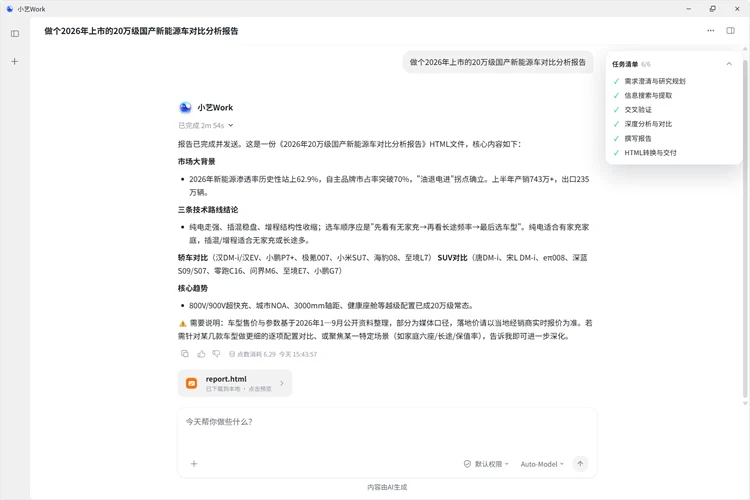Click the report.html arrow chevron
The width and height of the screenshot is (750, 500).
(282, 383)
